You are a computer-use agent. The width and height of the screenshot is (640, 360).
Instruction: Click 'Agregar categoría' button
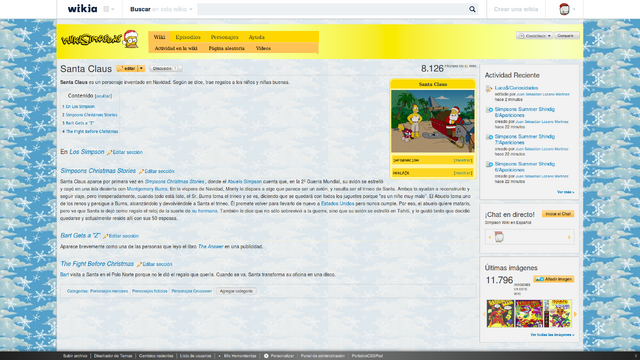(x=236, y=291)
